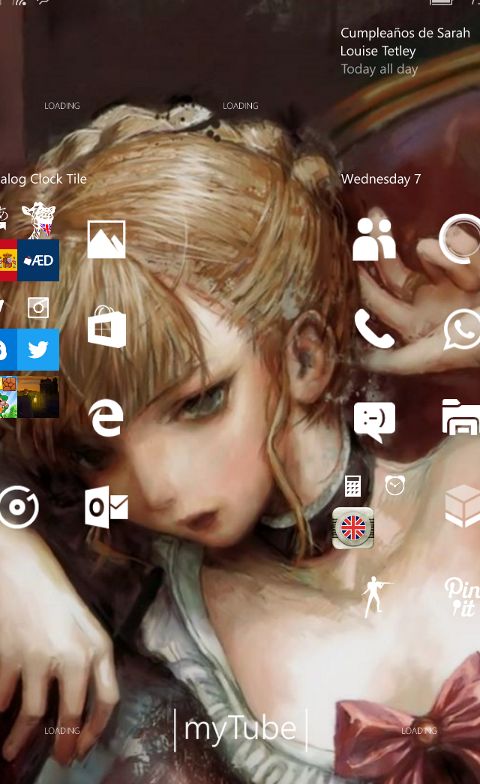The height and width of the screenshot is (784, 480).
Task: Open the myTube tile
Action: coord(240,730)
